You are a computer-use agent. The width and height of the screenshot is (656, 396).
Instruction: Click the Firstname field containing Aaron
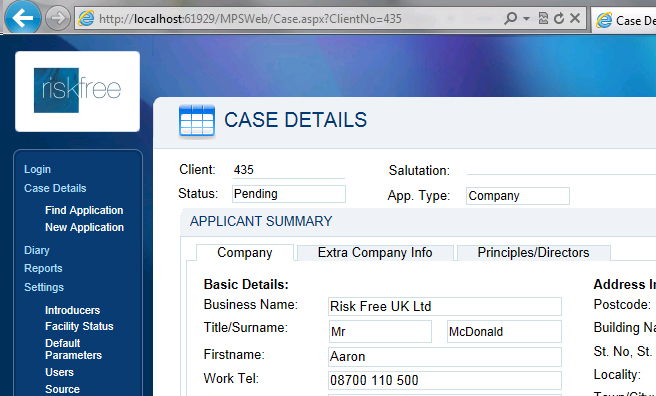point(445,357)
